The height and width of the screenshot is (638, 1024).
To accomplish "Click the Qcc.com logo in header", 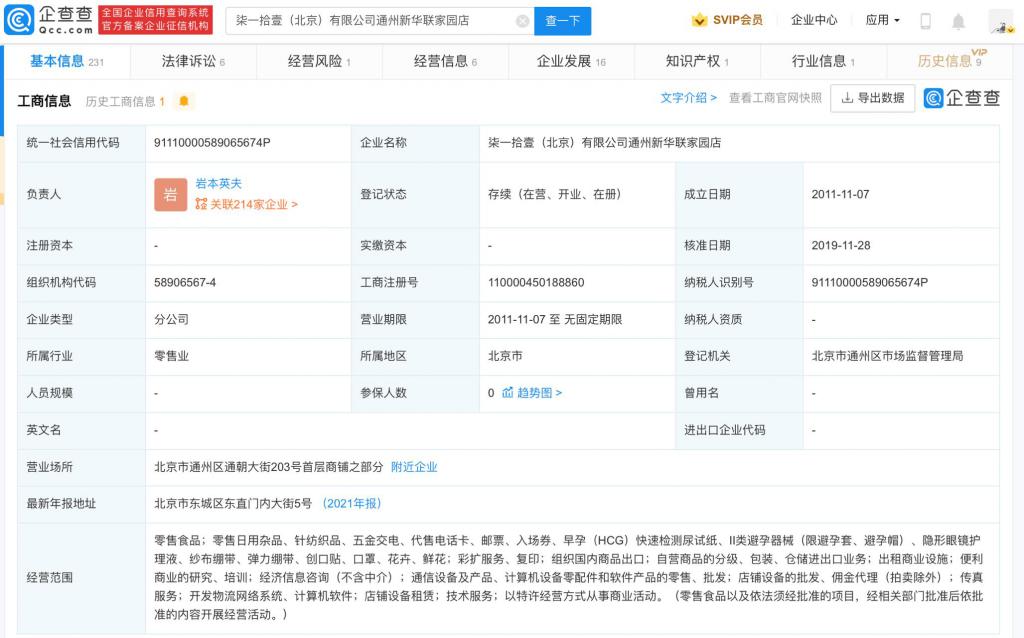I will [x=48, y=20].
